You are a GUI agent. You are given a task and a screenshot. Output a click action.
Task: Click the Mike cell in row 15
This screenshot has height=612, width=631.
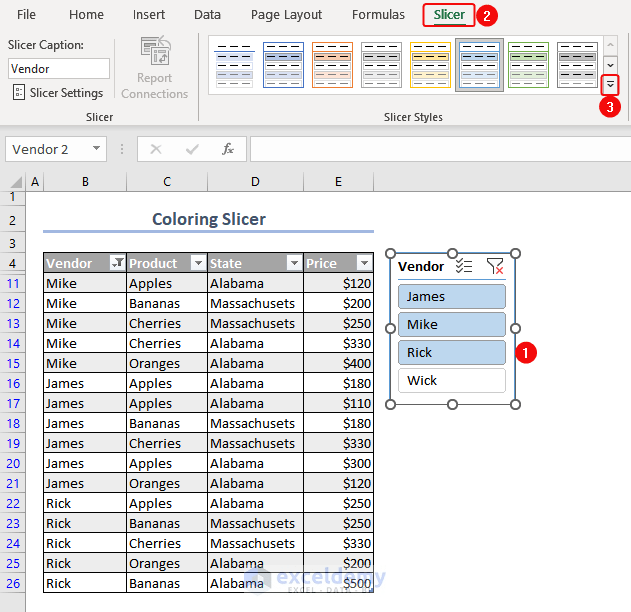coord(85,363)
